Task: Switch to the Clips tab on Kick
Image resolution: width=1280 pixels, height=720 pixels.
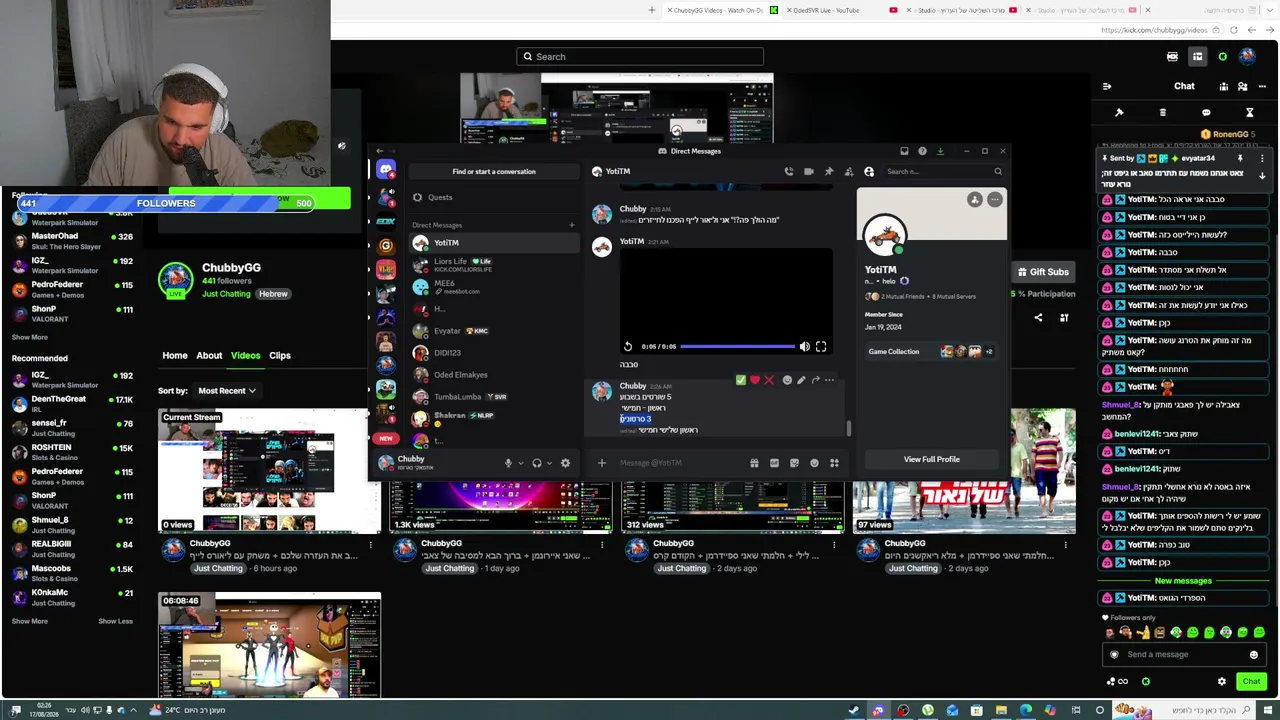Action: tap(280, 356)
